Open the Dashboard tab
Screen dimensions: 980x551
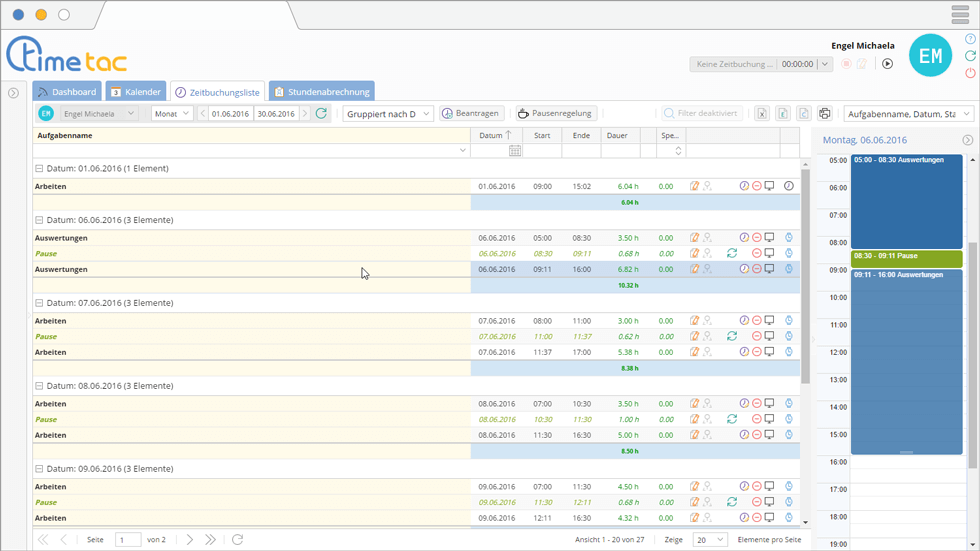point(67,92)
